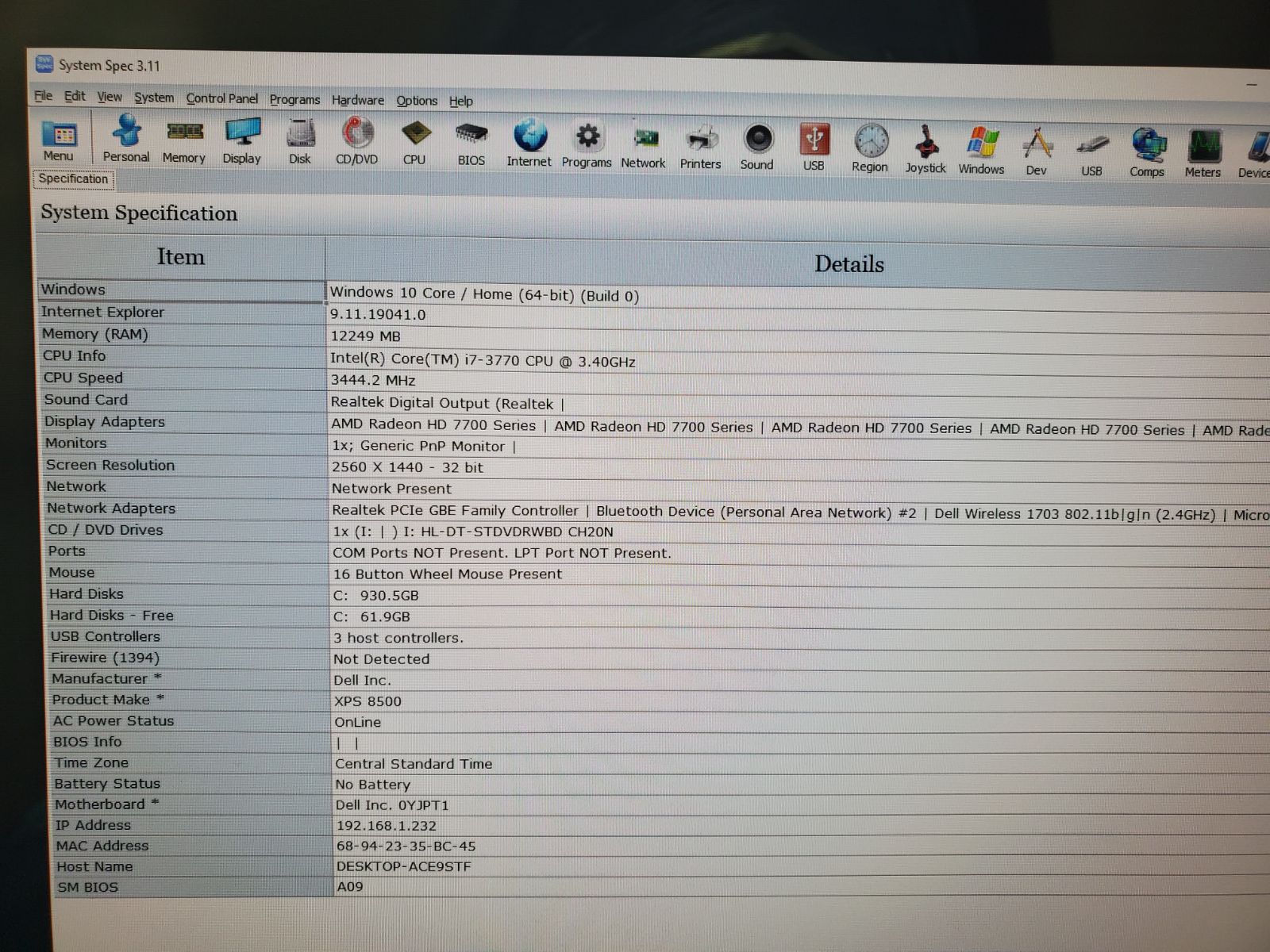The height and width of the screenshot is (952, 1270).
Task: Open the Internet globe icon
Action: [x=529, y=143]
